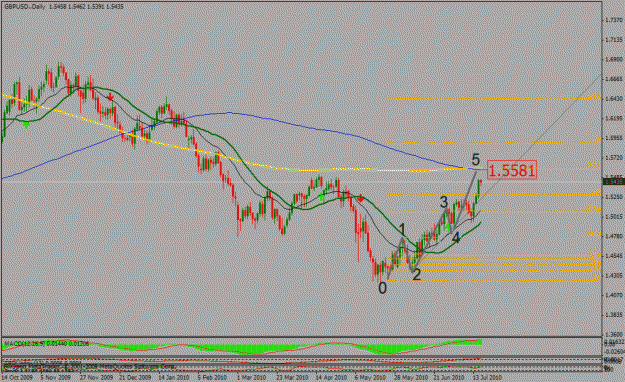Click the 28 May 2010 date label

411,377
